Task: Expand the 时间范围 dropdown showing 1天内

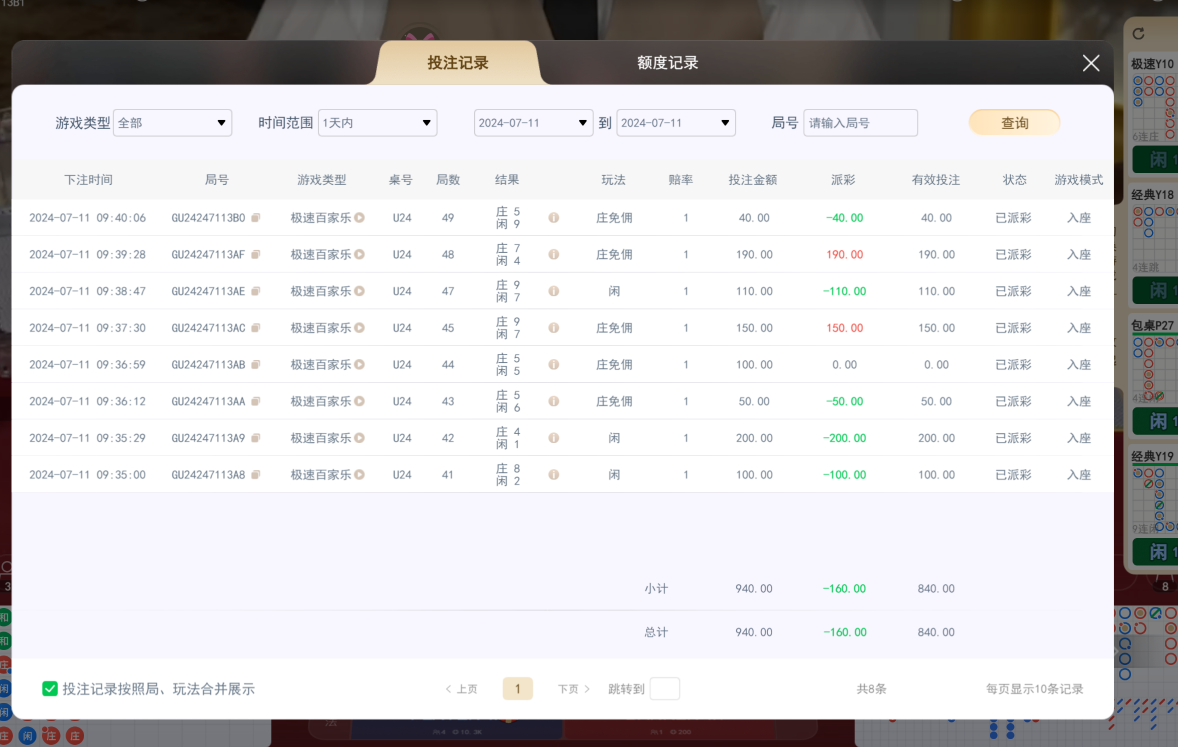Action: point(377,122)
